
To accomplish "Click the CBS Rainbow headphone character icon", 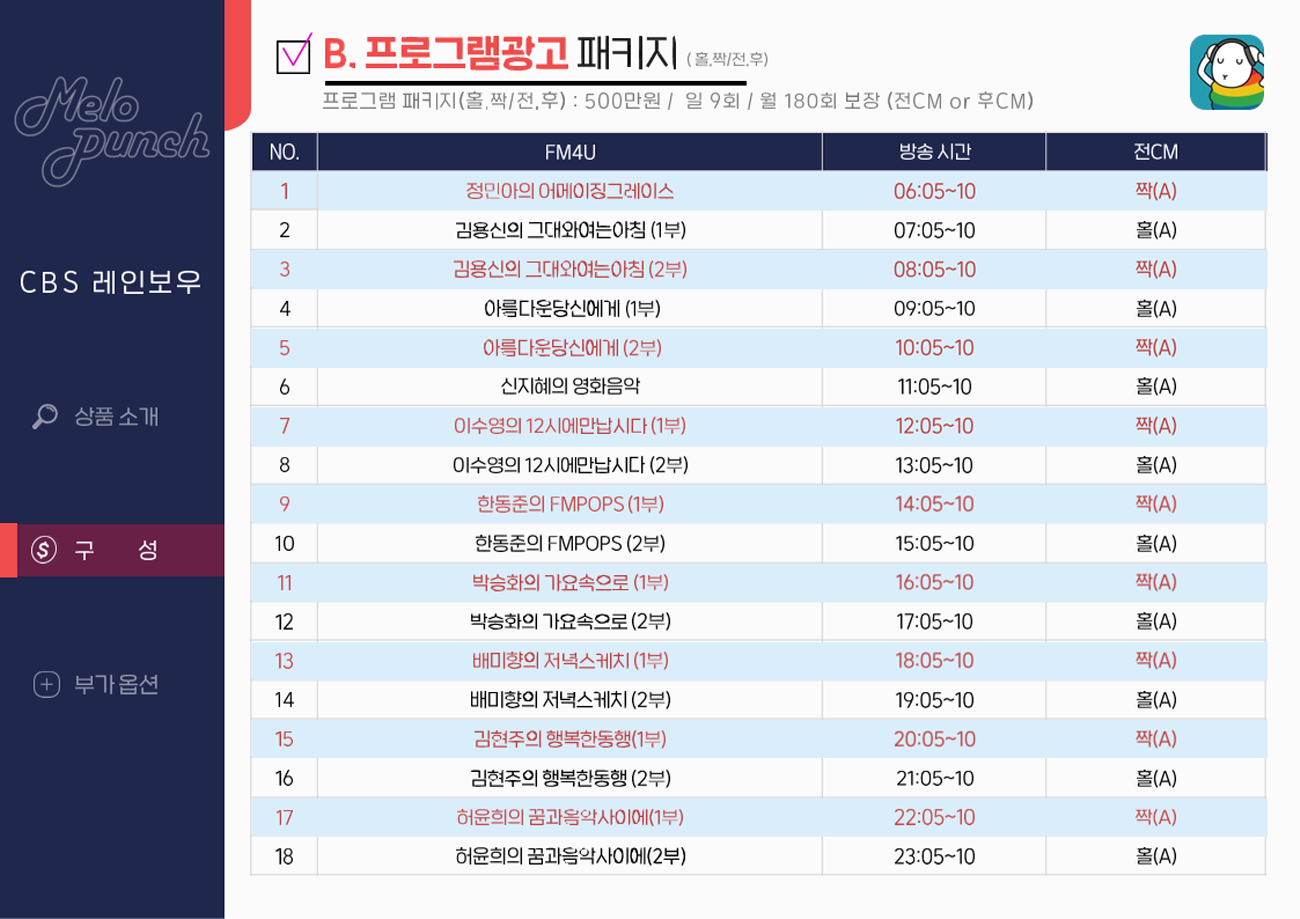I will coord(1226,72).
